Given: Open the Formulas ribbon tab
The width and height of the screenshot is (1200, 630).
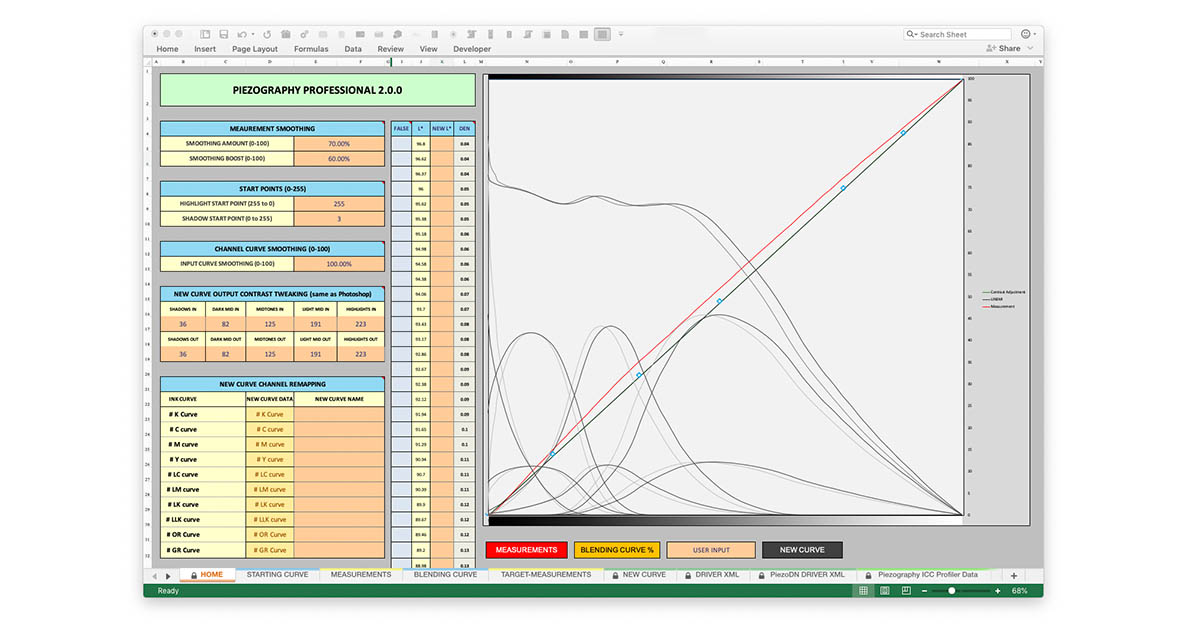Looking at the screenshot, I should pyautogui.click(x=311, y=49).
